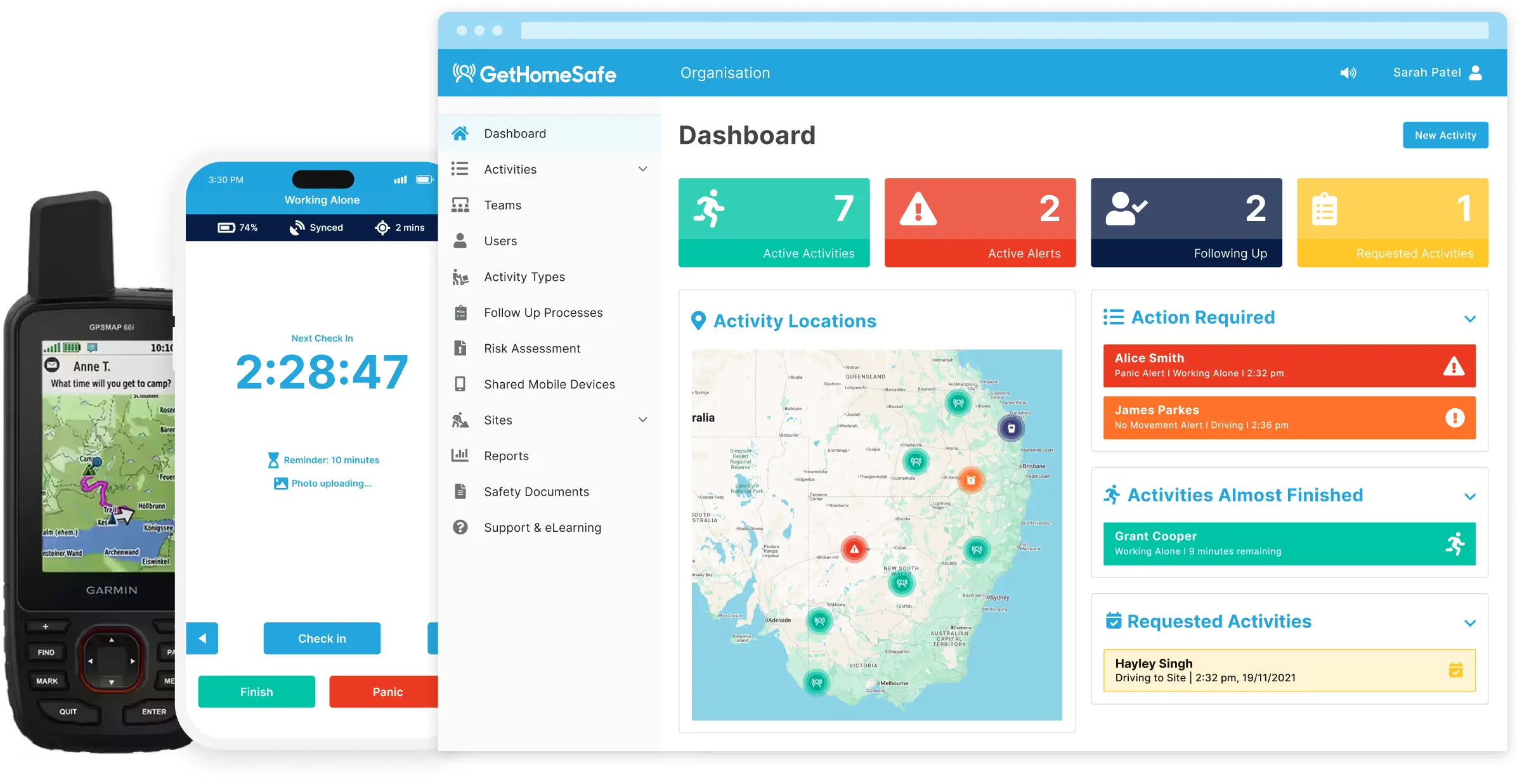The width and height of the screenshot is (1522, 784).
Task: Collapse the Action Required panel
Action: point(1469,318)
